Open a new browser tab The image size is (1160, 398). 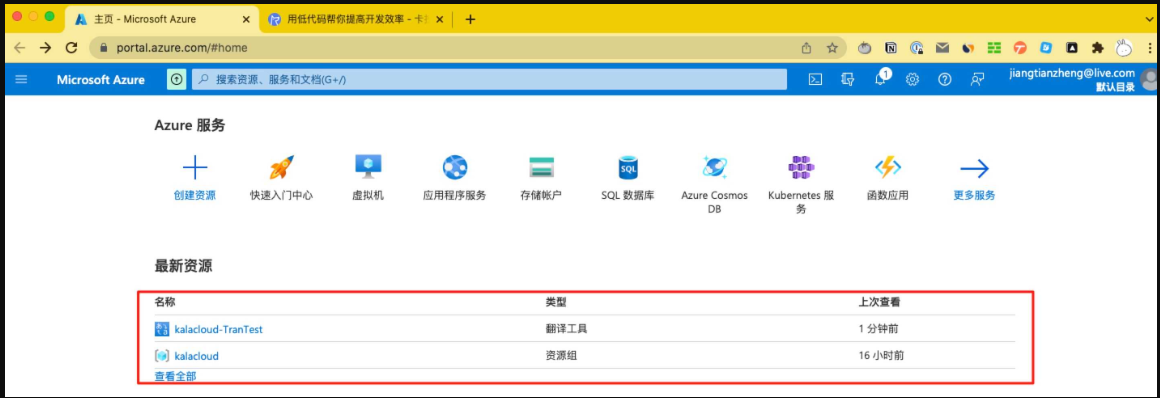coord(470,19)
